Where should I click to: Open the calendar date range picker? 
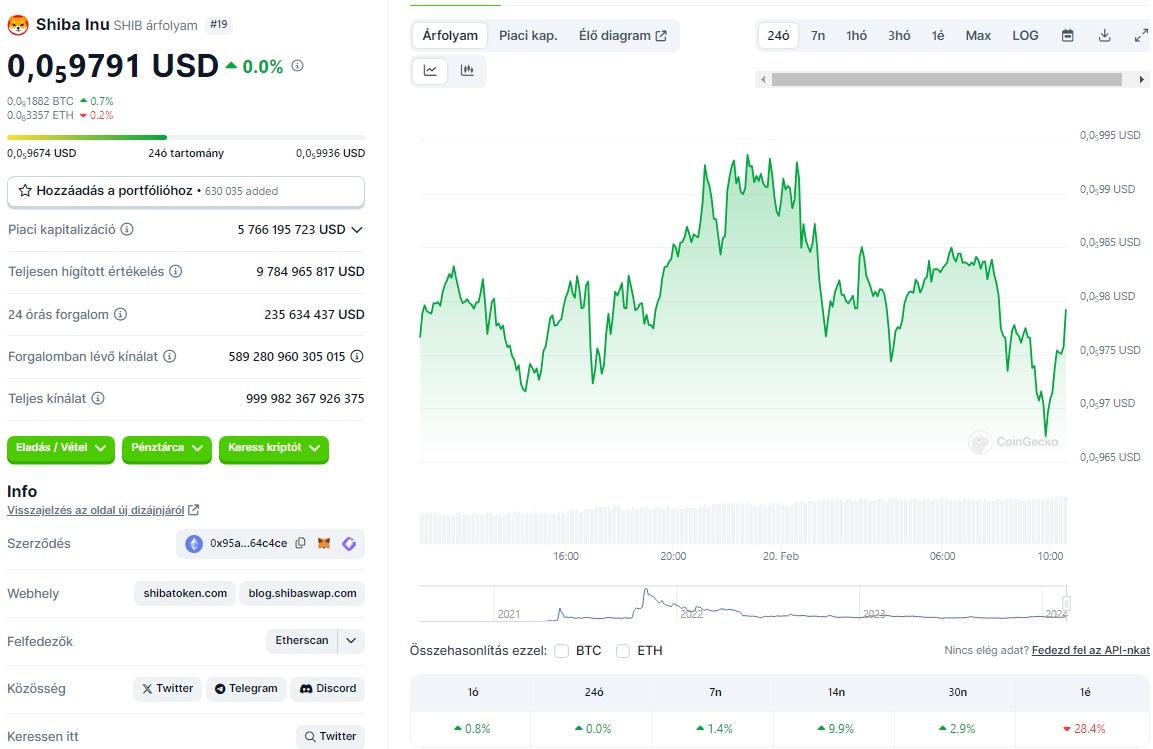pos(1068,35)
